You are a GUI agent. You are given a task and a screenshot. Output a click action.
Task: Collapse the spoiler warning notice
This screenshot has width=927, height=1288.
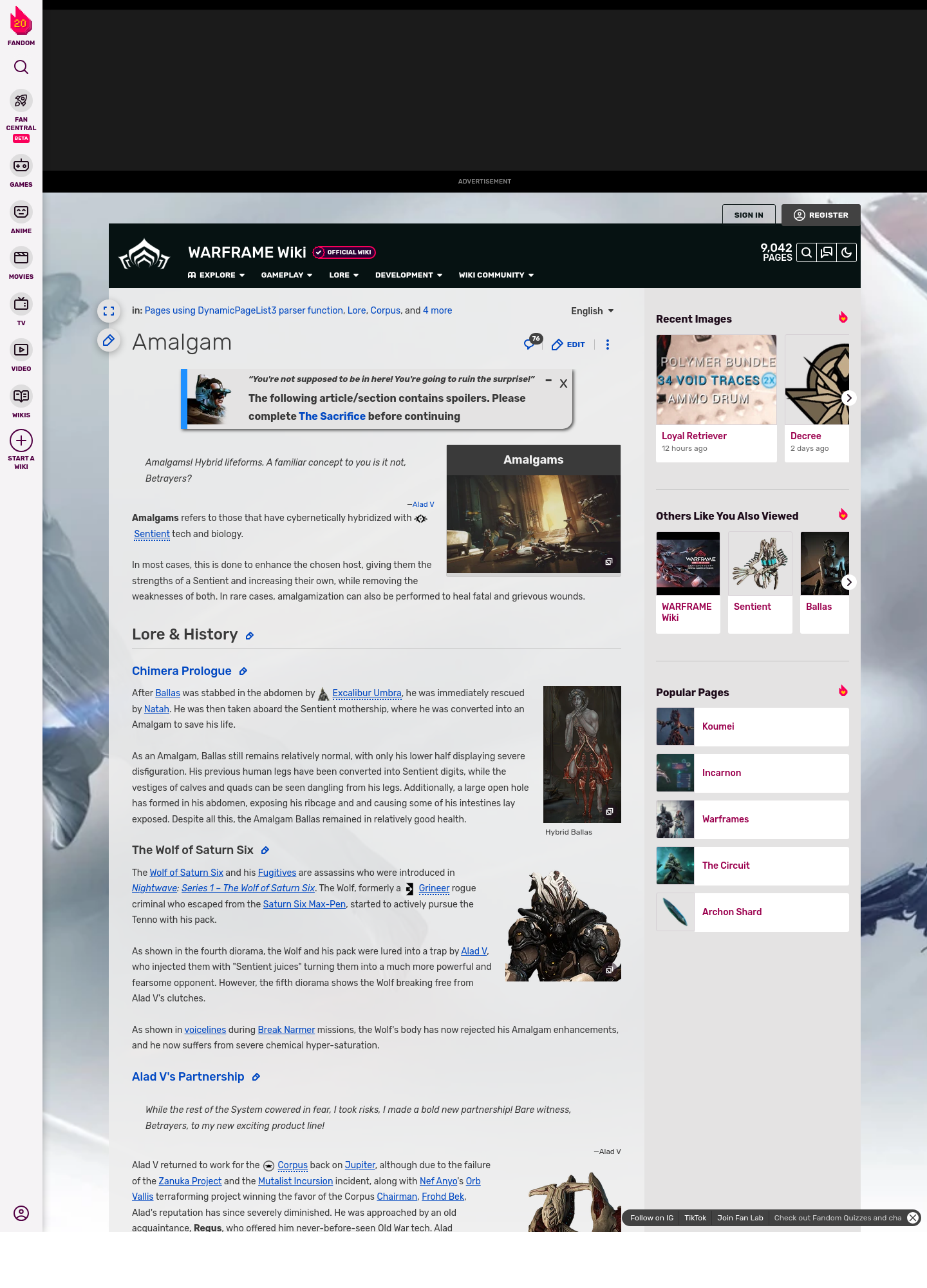coord(548,381)
